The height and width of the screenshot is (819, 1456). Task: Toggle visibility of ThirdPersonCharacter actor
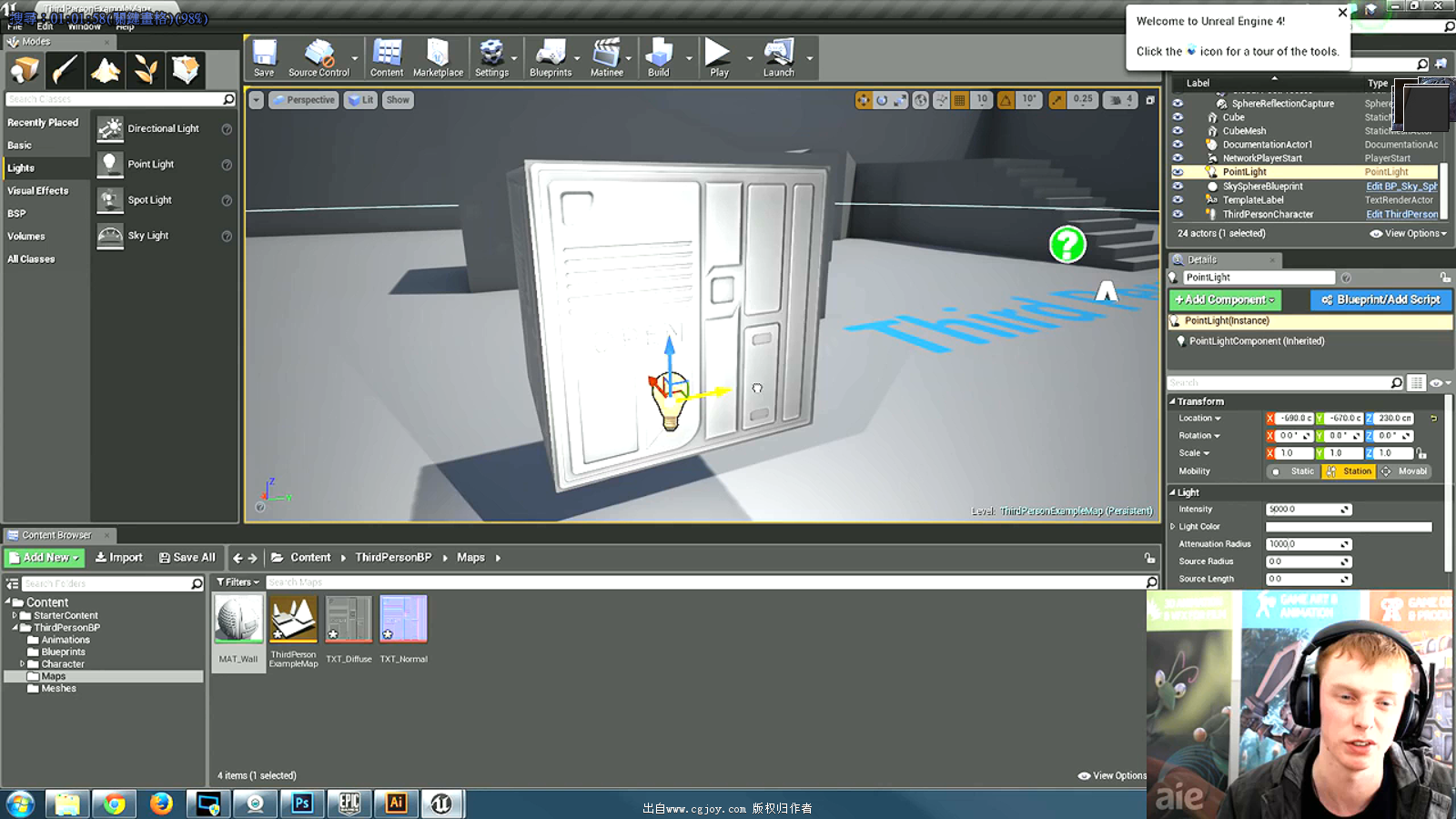tap(1178, 214)
